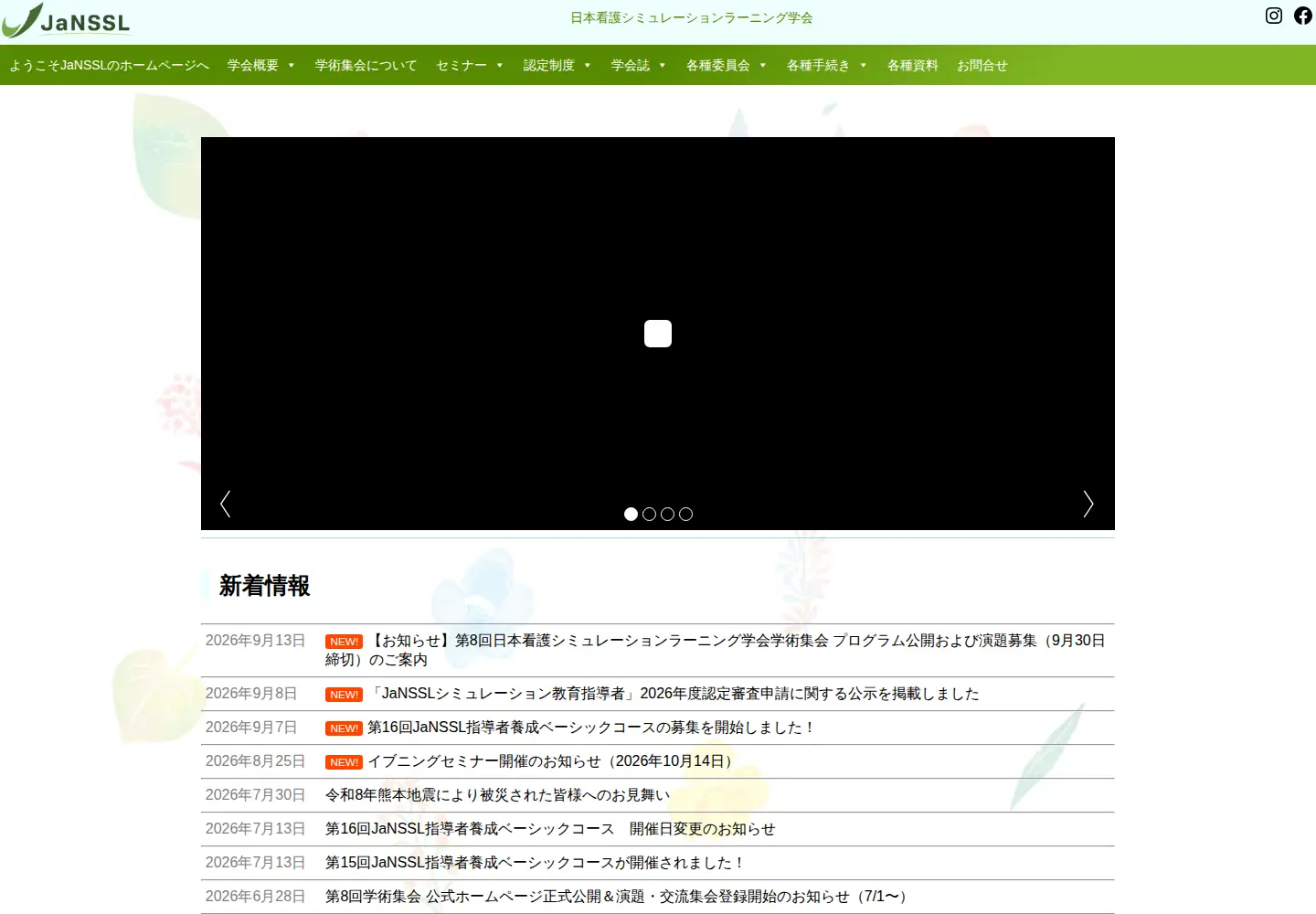Click the JaNSSL logo
Viewport: 1316px width, 914px height.
click(x=66, y=20)
